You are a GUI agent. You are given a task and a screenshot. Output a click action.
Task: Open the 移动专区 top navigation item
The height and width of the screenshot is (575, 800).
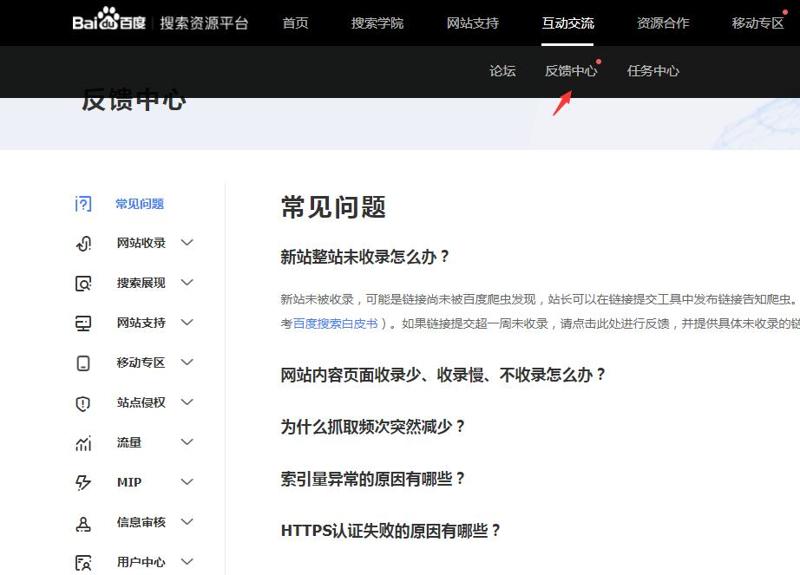(x=758, y=23)
